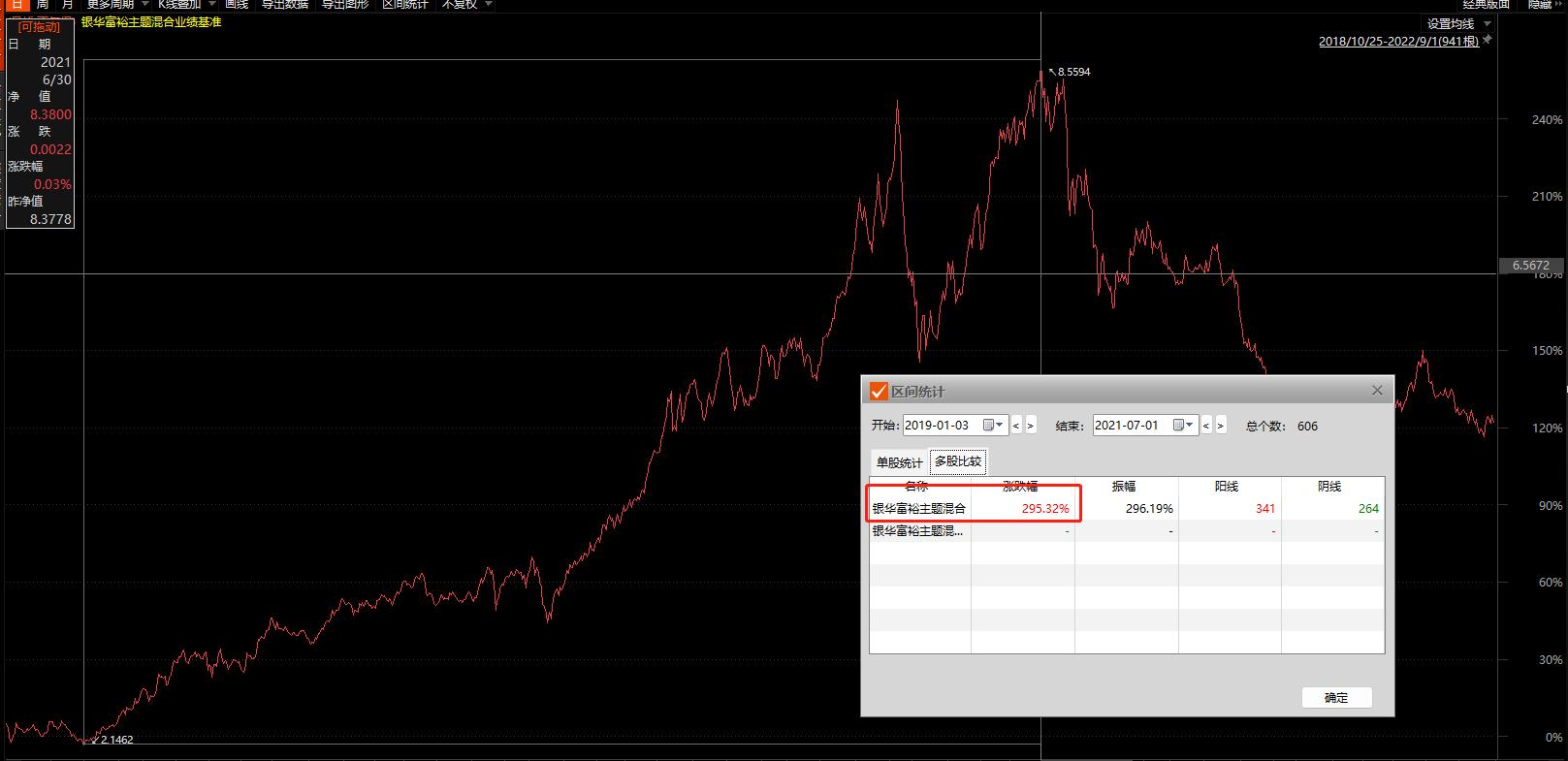
Task: Switch to daily 日 period tab
Action: tap(16, 5)
